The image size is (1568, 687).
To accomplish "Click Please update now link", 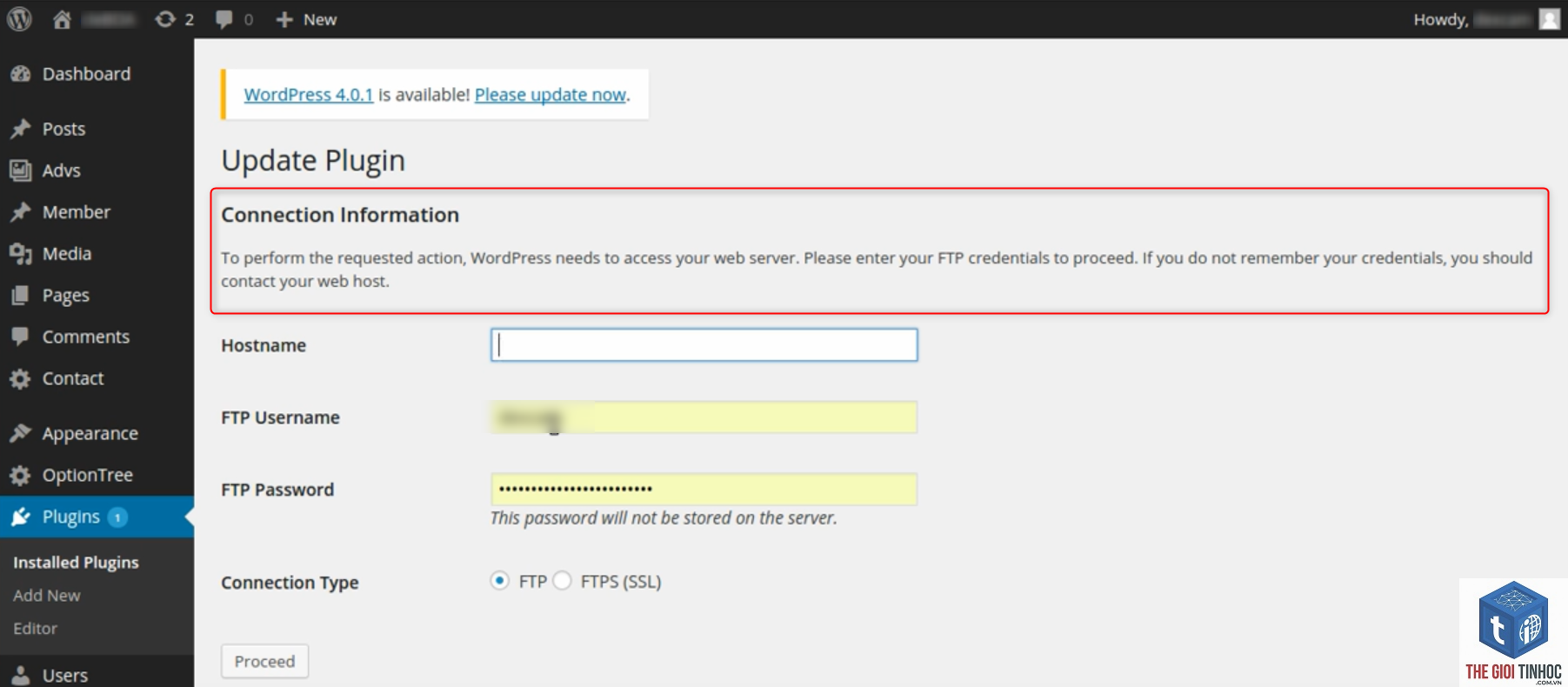I will [550, 95].
